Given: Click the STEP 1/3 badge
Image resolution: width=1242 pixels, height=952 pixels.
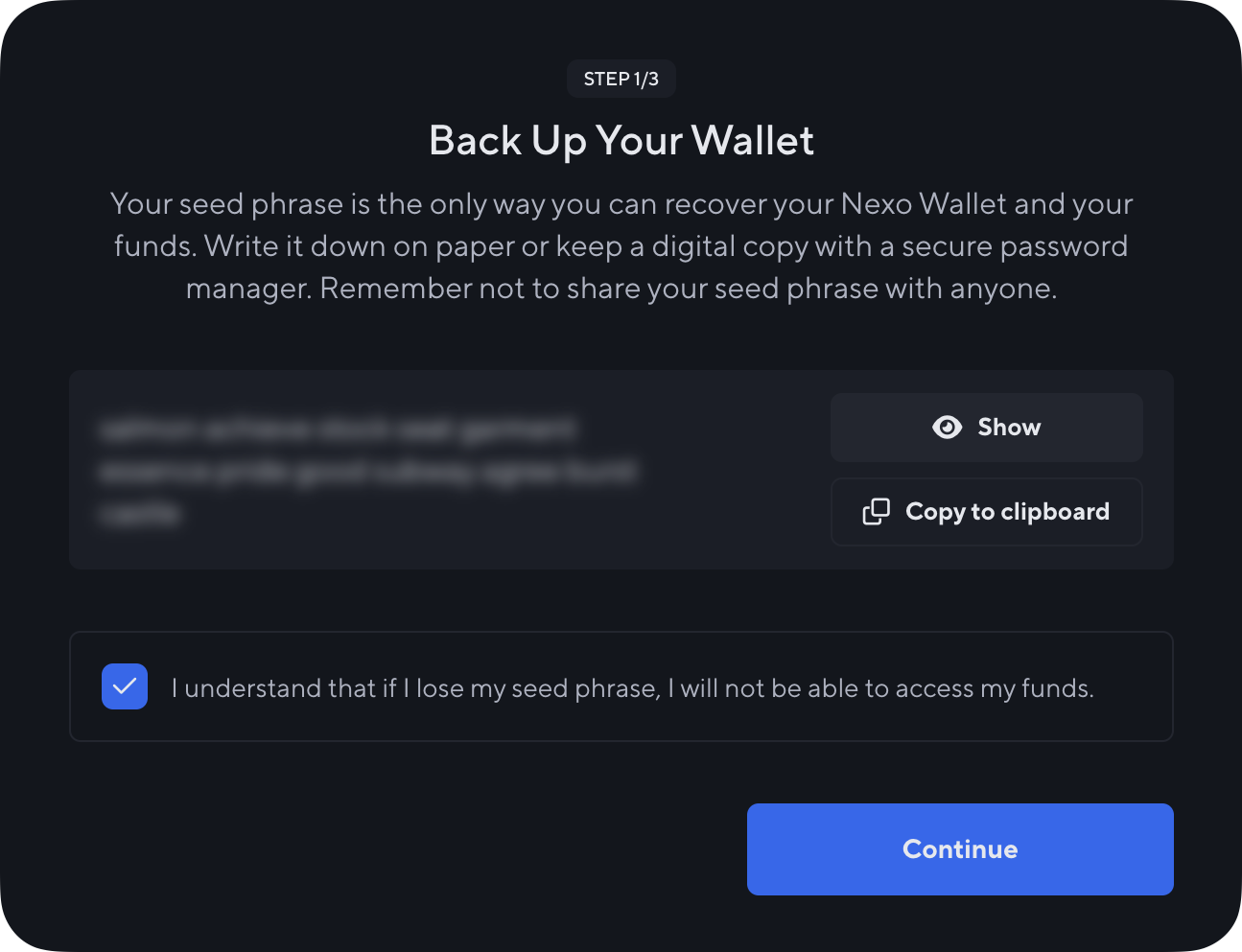Looking at the screenshot, I should [x=621, y=79].
